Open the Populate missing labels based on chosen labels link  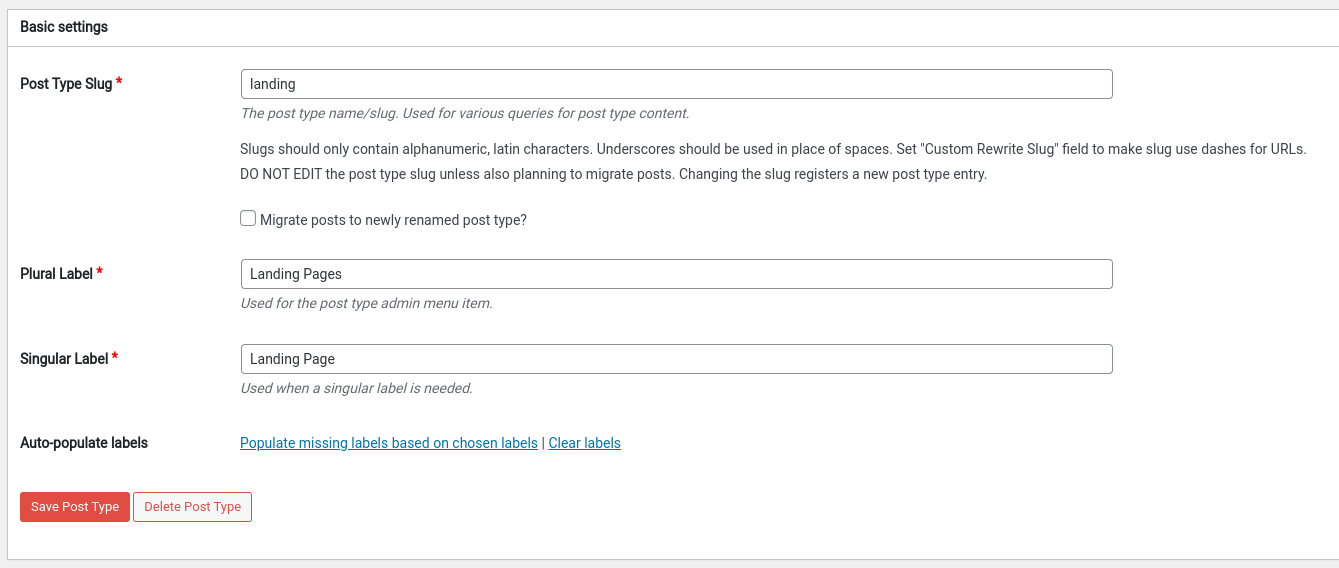coord(389,443)
